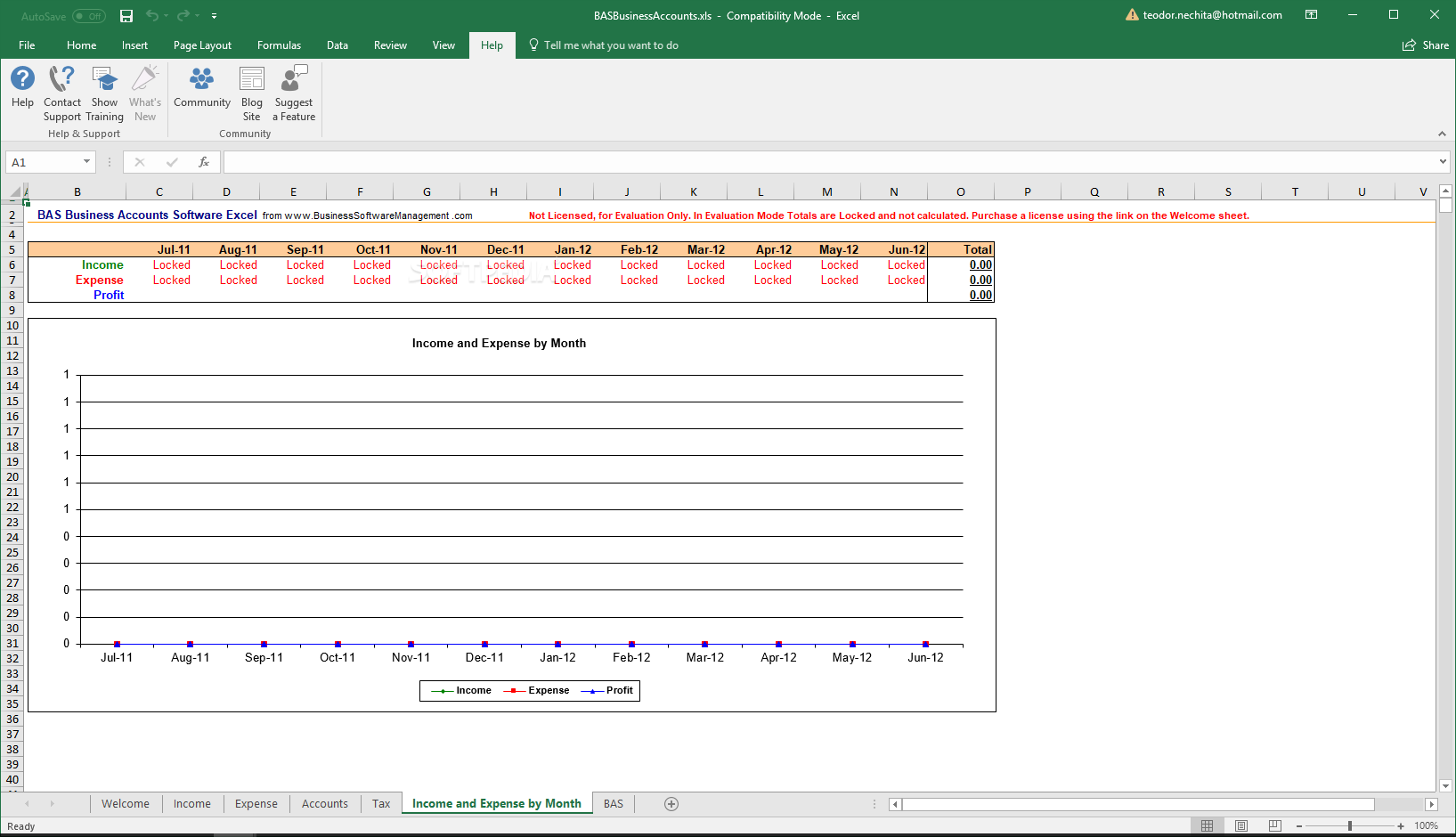Click horizontal scrollbar left arrow
Image resolution: width=1456 pixels, height=837 pixels.
click(x=895, y=804)
